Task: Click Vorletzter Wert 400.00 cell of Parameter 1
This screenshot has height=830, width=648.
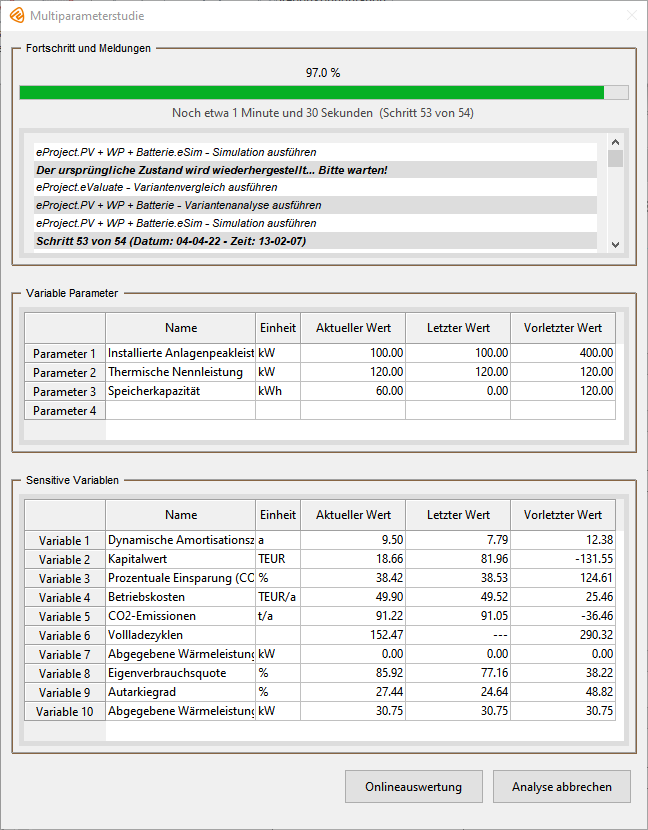Action: (x=563, y=353)
